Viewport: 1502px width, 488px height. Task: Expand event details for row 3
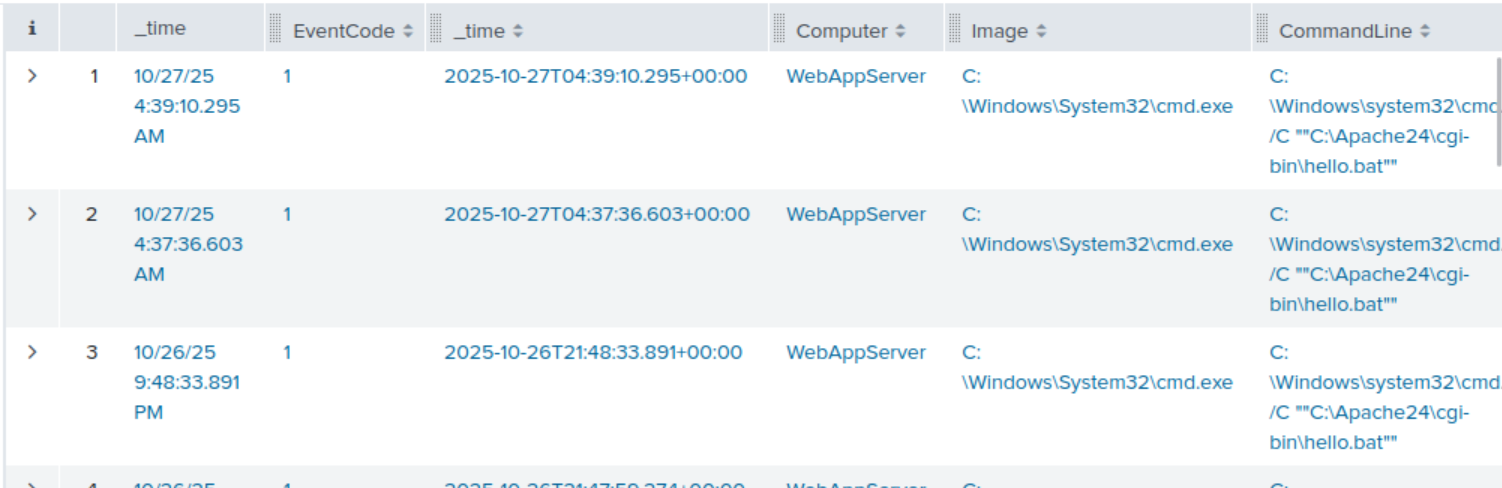32,352
